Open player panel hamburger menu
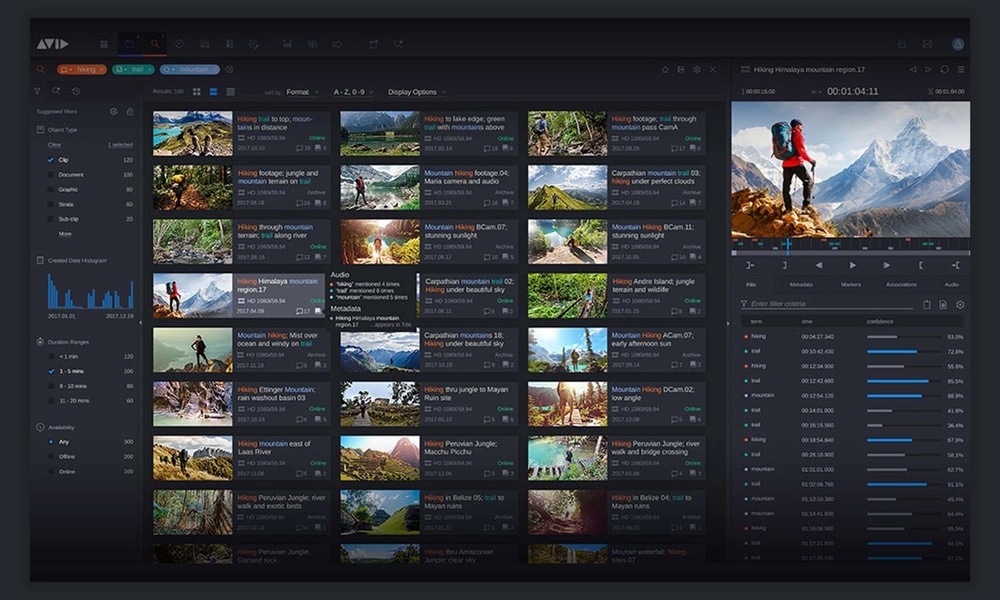Screen dimensions: 1000x600 (x=960, y=69)
